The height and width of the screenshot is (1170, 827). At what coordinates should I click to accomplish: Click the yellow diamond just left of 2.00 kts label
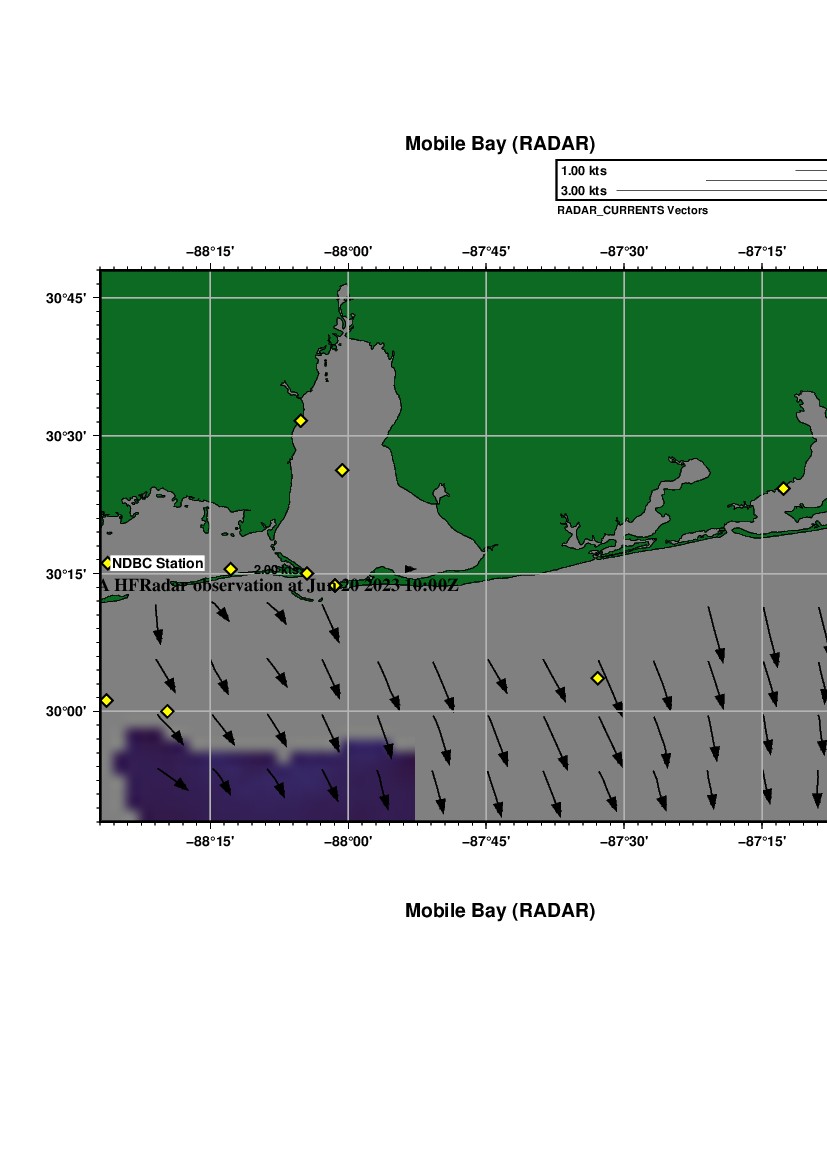click(230, 569)
